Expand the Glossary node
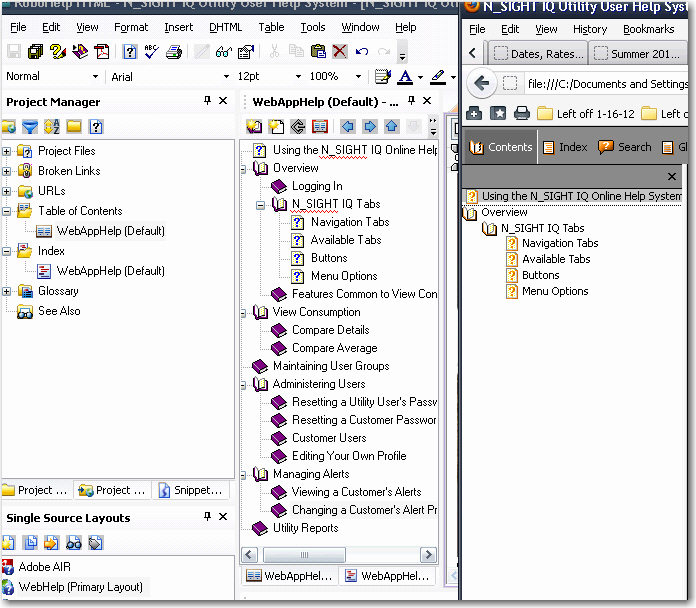Viewport: 696px width, 608px height. point(7,292)
